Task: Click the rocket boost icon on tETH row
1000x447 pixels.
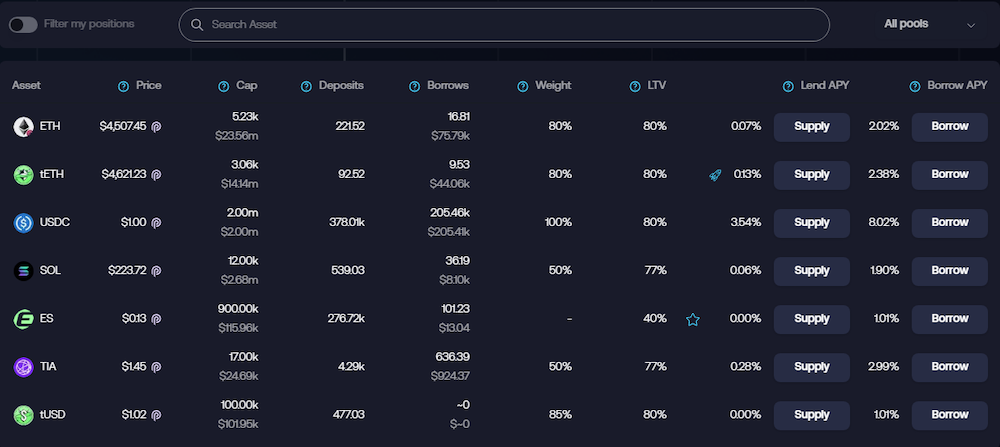Action: coord(715,175)
